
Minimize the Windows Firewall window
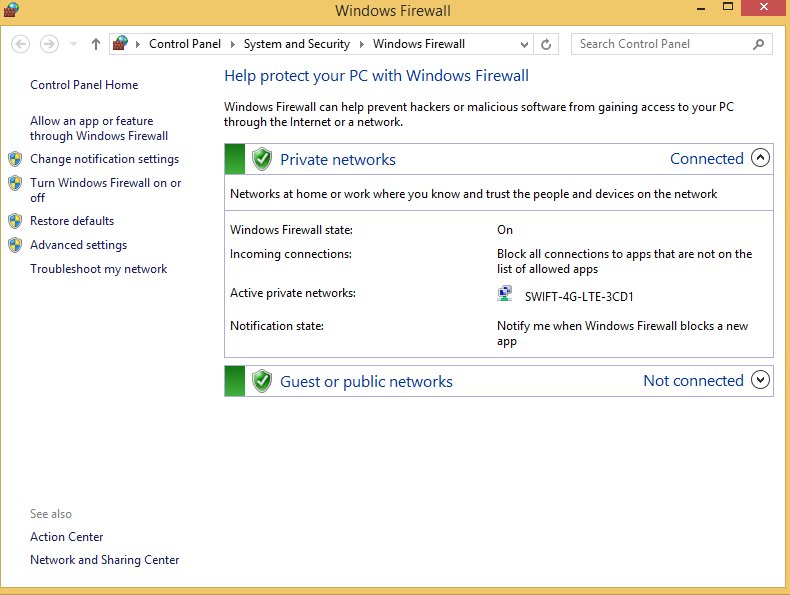[x=700, y=9]
